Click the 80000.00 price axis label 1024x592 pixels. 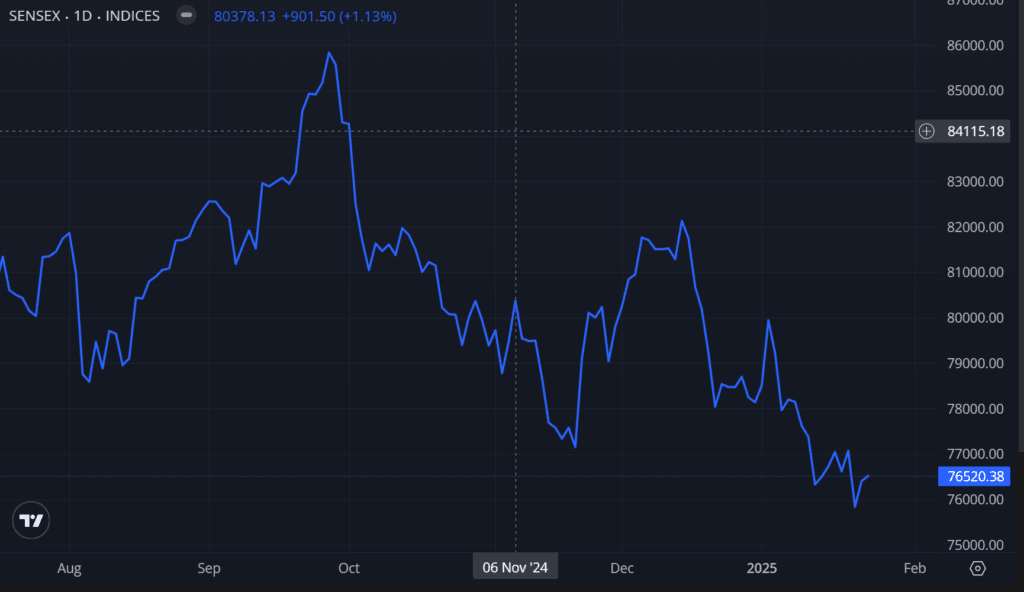[975, 318]
